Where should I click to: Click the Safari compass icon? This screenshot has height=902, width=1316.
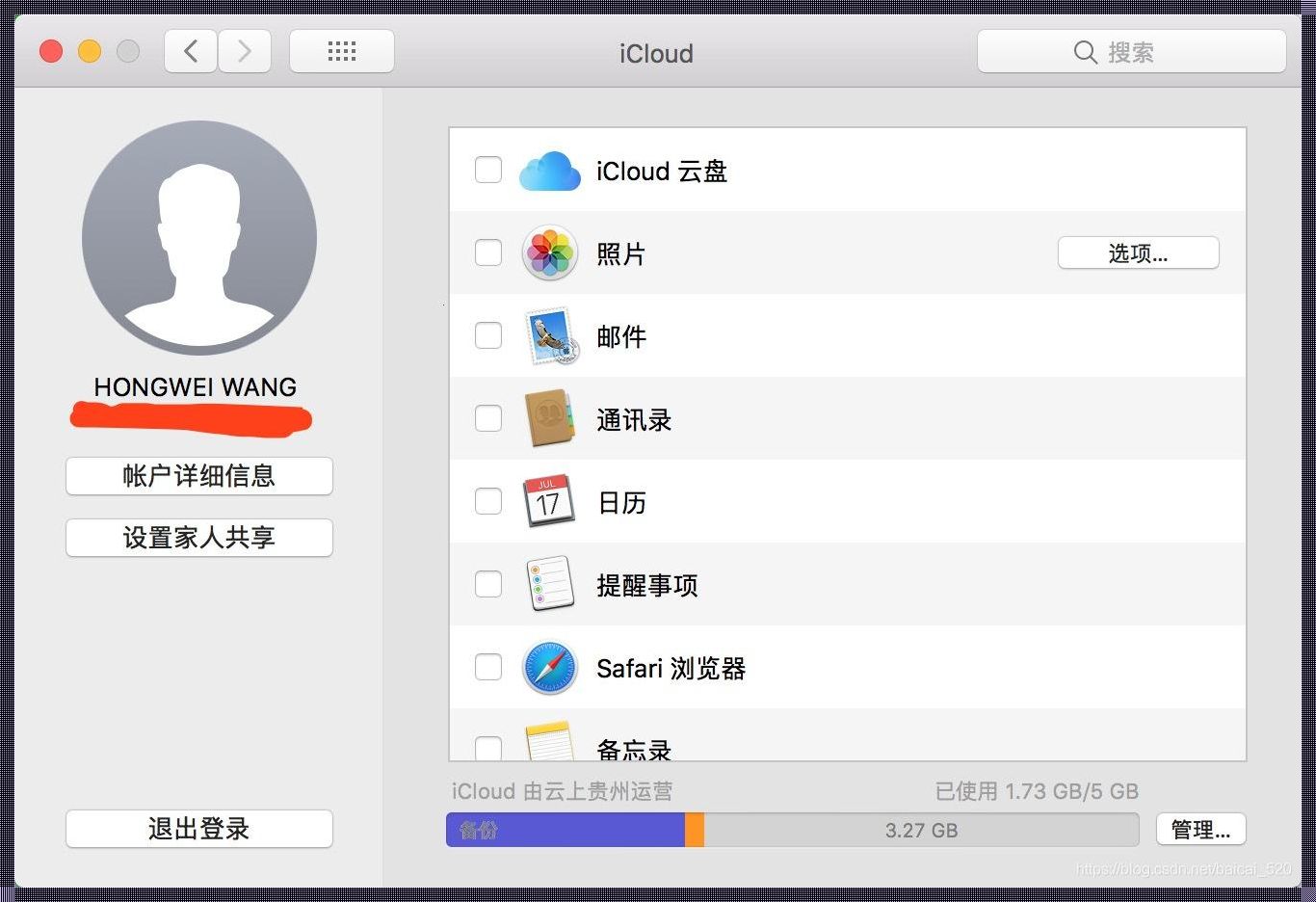pyautogui.click(x=549, y=668)
